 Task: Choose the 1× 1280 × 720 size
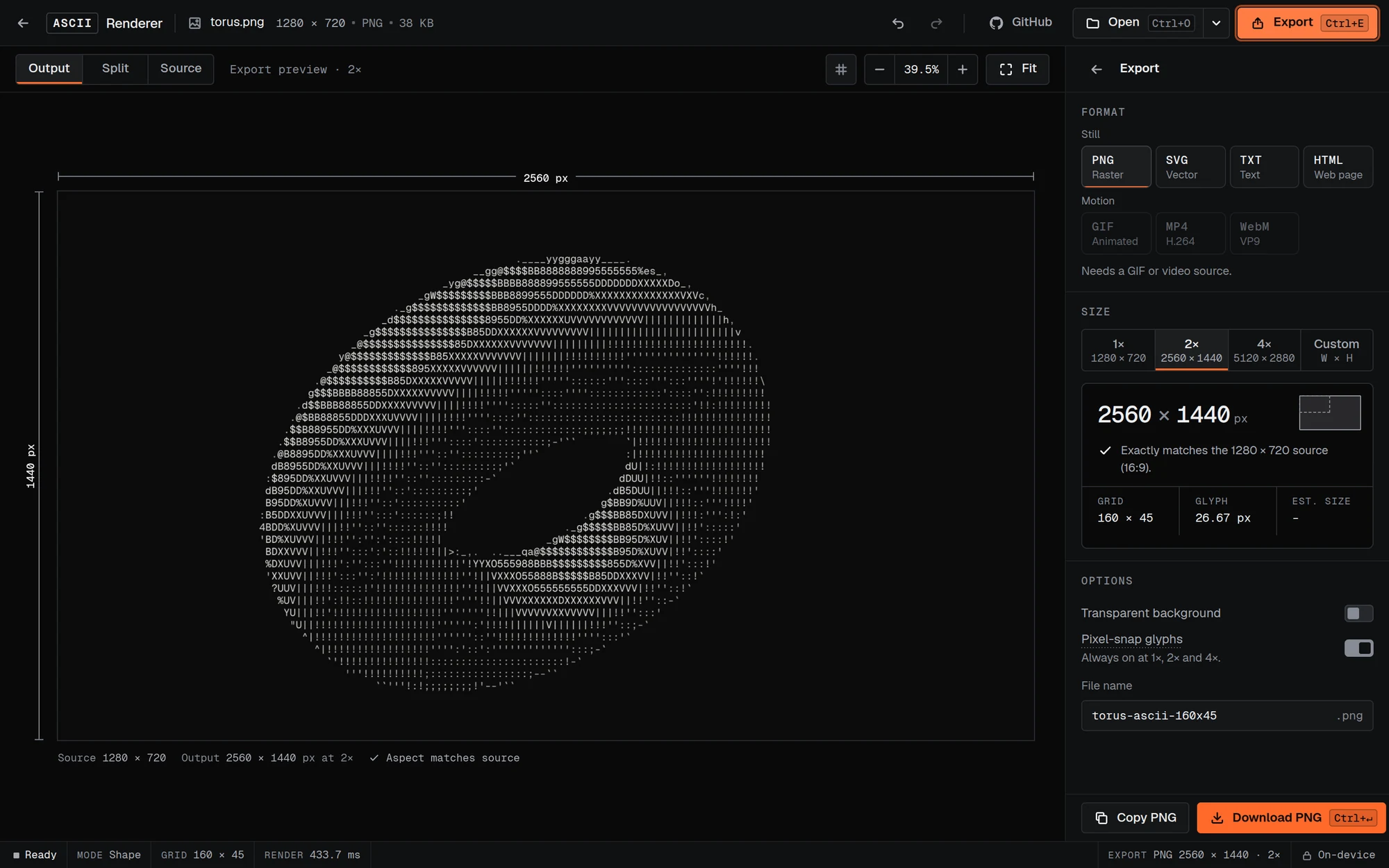click(x=1118, y=350)
